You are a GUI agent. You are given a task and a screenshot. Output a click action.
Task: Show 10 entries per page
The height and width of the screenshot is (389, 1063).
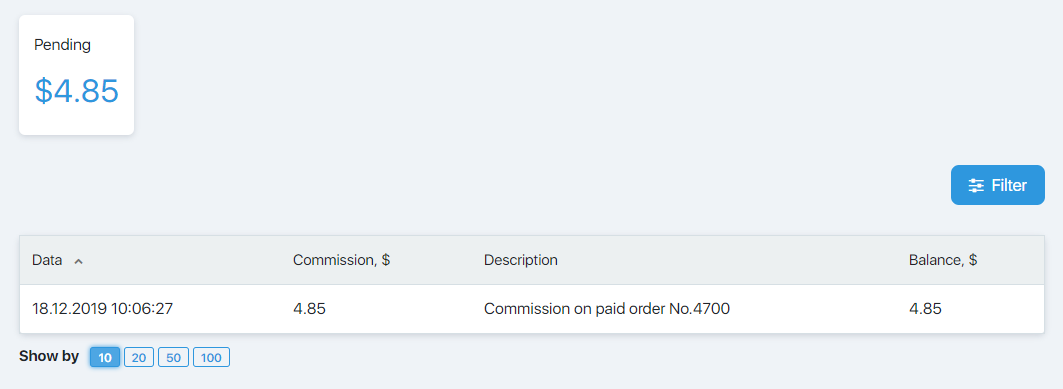[x=105, y=357]
